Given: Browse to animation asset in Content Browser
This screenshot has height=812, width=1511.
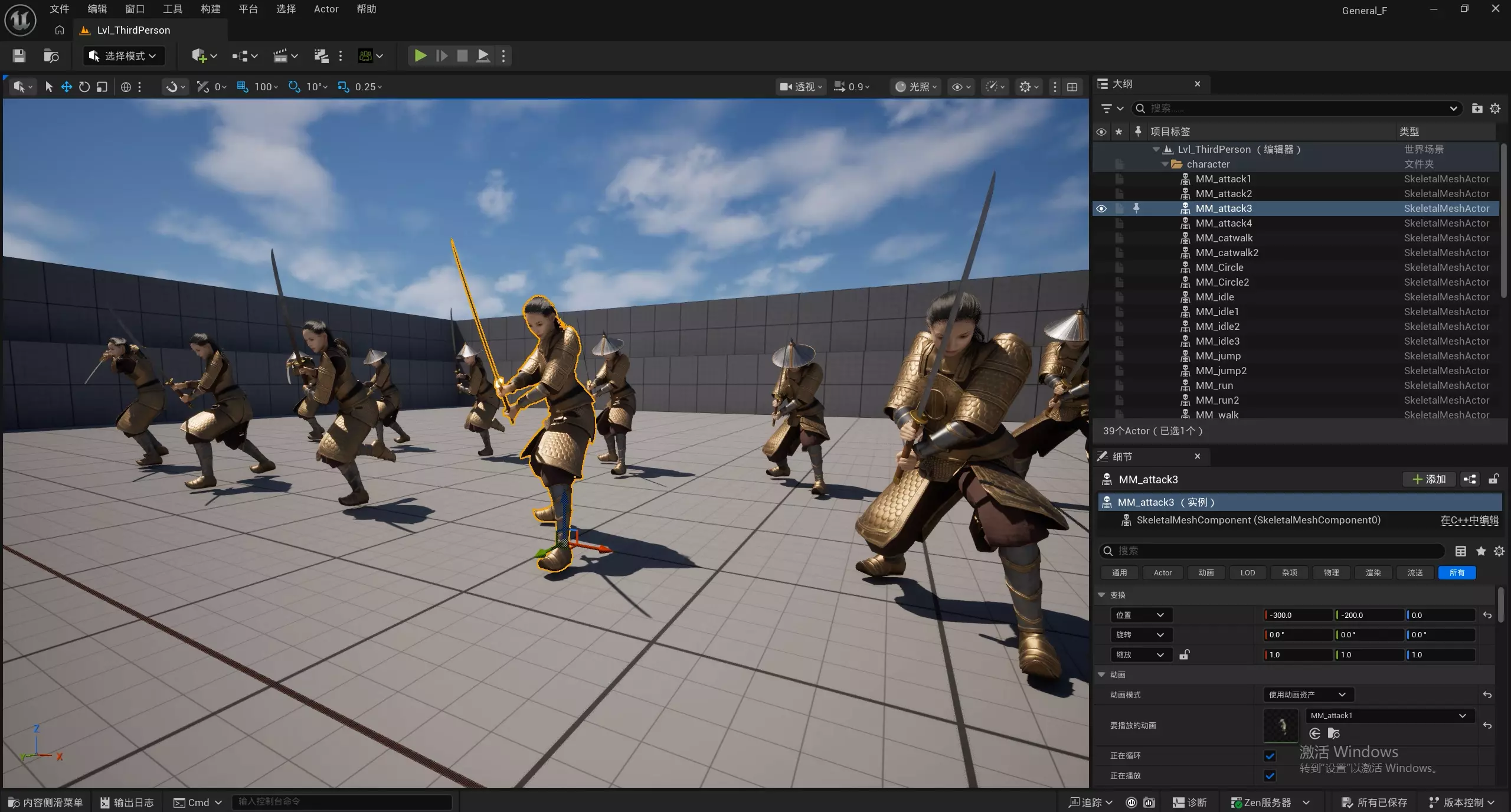Looking at the screenshot, I should tap(1333, 734).
